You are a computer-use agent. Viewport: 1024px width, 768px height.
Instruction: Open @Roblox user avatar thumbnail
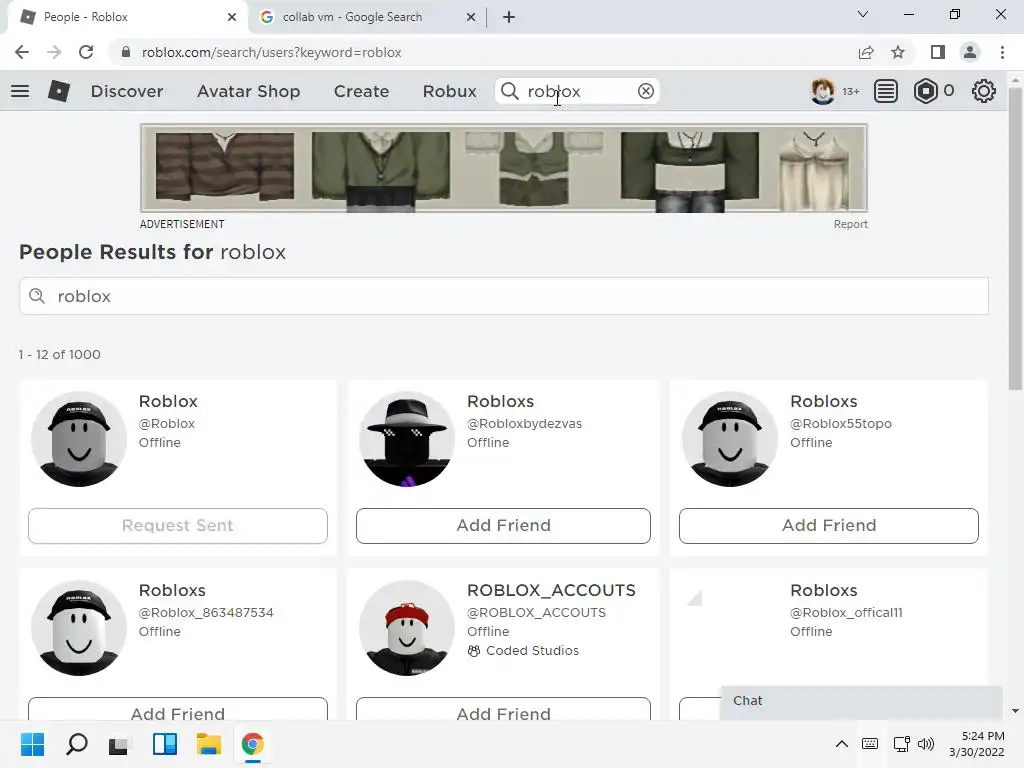click(79, 439)
